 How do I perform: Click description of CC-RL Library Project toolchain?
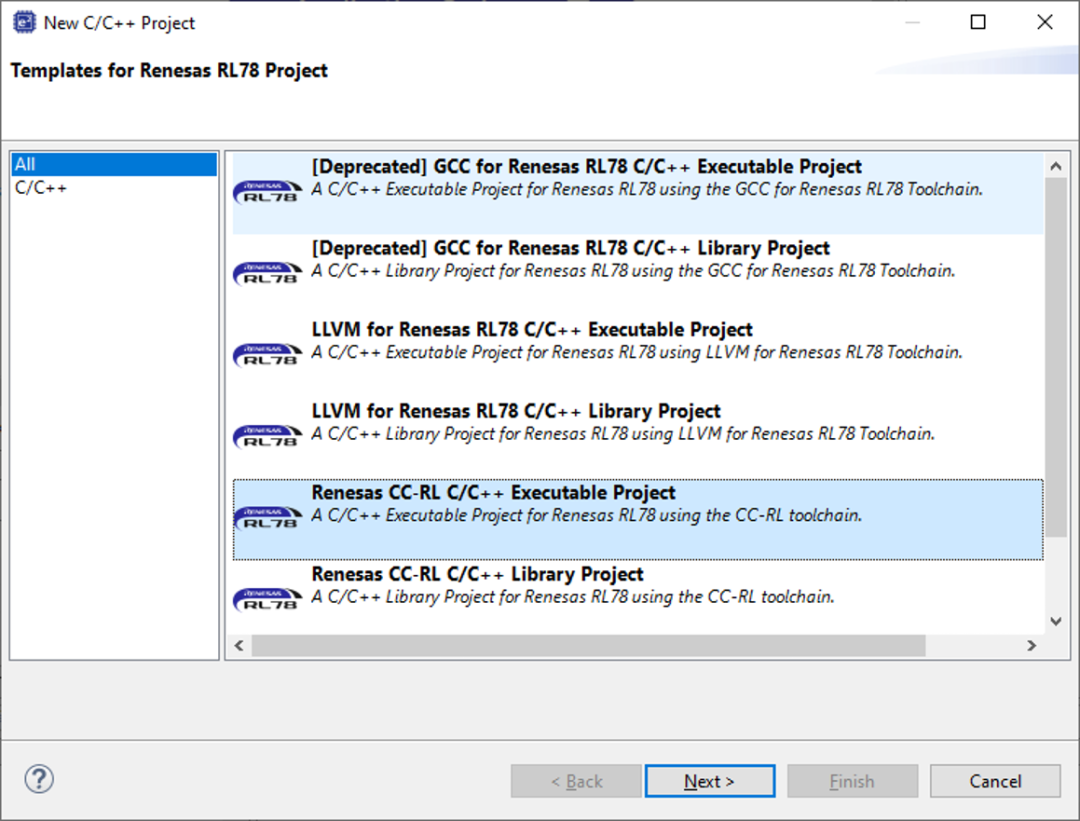tap(572, 596)
